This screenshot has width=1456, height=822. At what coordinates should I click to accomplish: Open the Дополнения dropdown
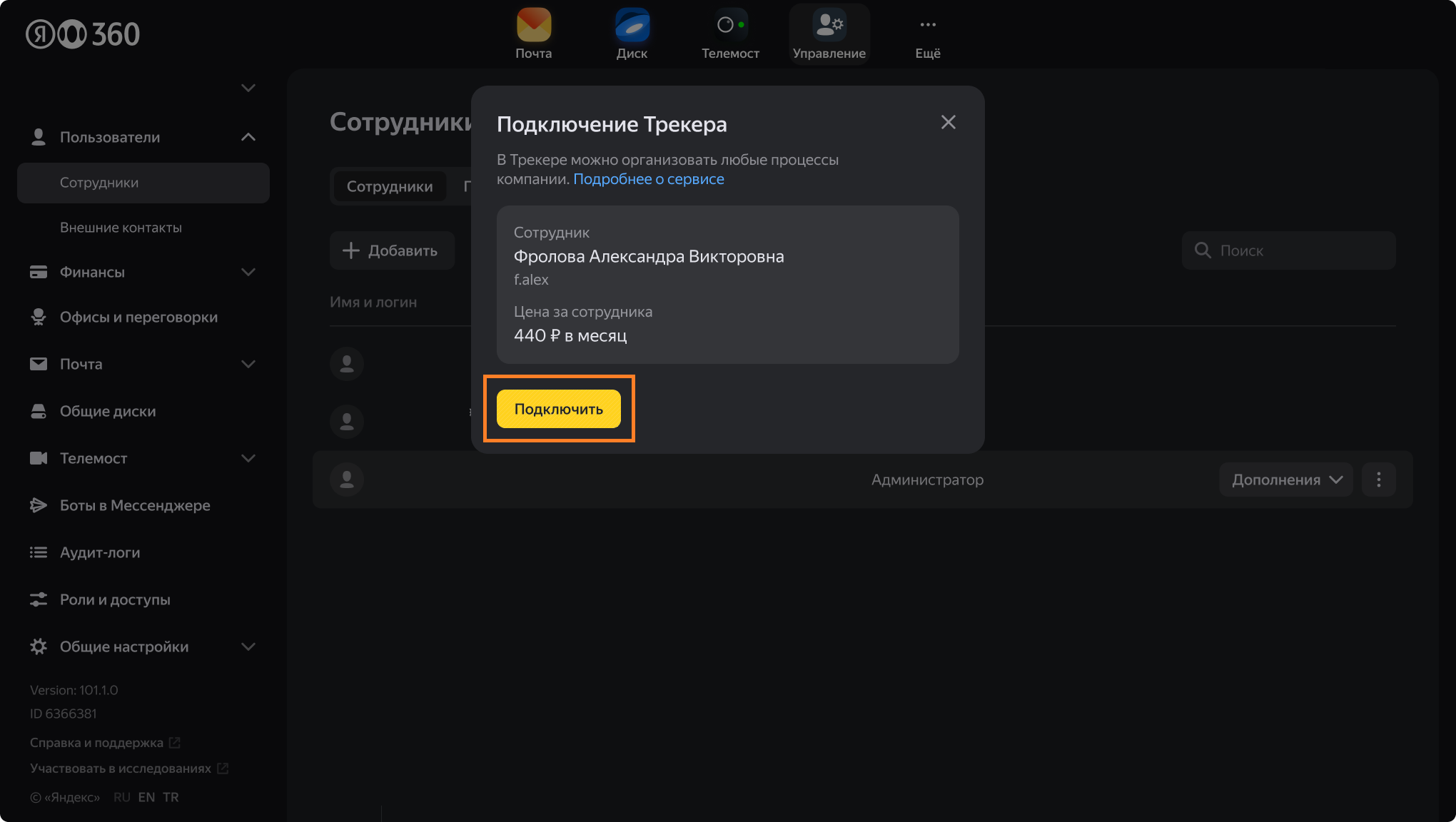1286,479
